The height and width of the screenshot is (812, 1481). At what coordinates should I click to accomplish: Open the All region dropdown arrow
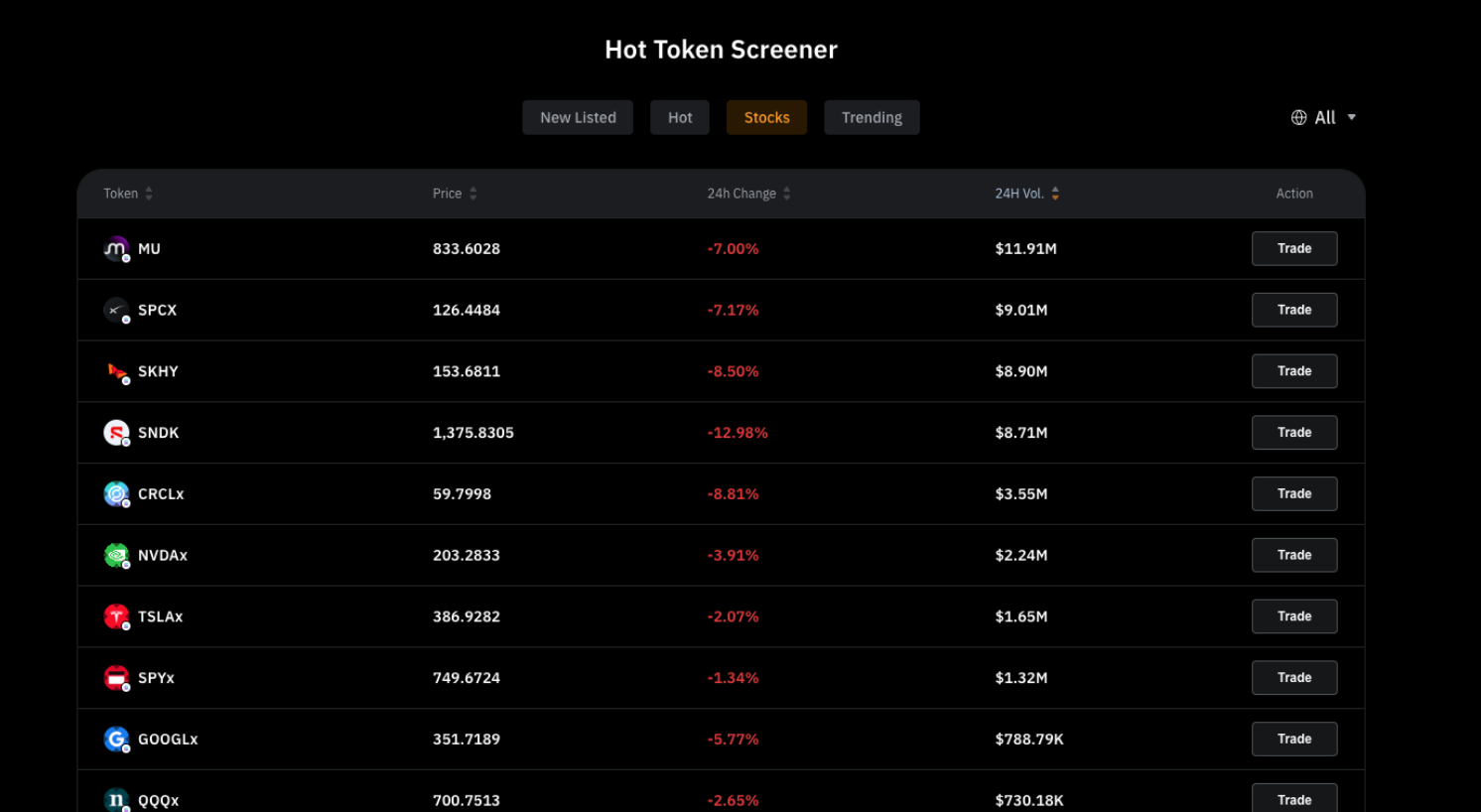[x=1351, y=117]
